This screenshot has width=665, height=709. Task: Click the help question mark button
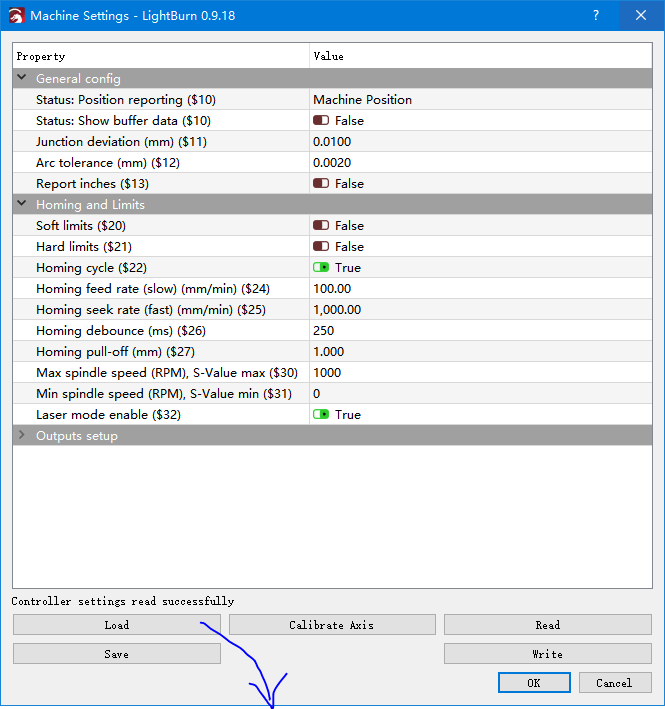pos(596,15)
